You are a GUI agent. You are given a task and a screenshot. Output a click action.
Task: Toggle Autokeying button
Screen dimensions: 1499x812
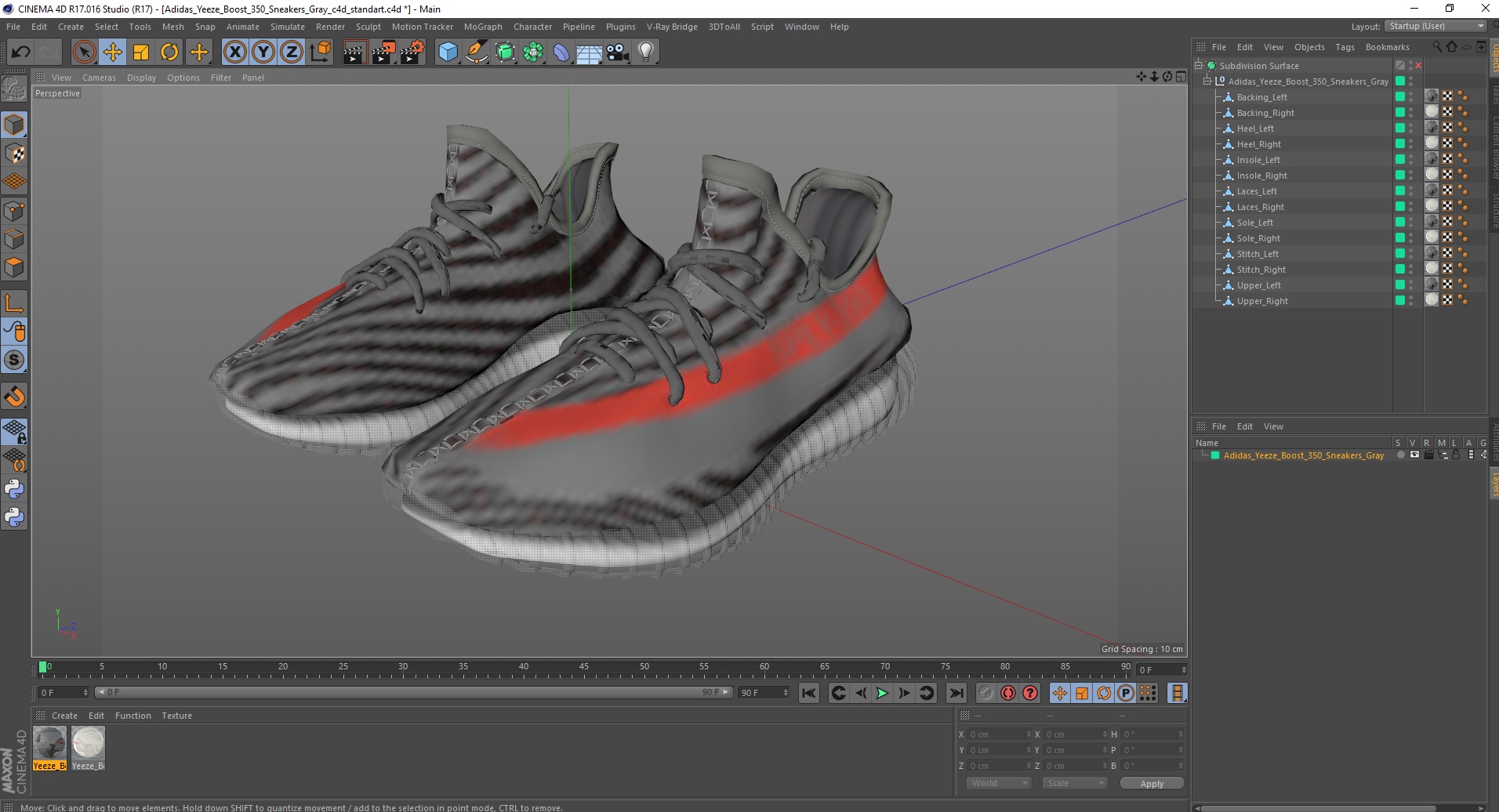[x=1008, y=693]
